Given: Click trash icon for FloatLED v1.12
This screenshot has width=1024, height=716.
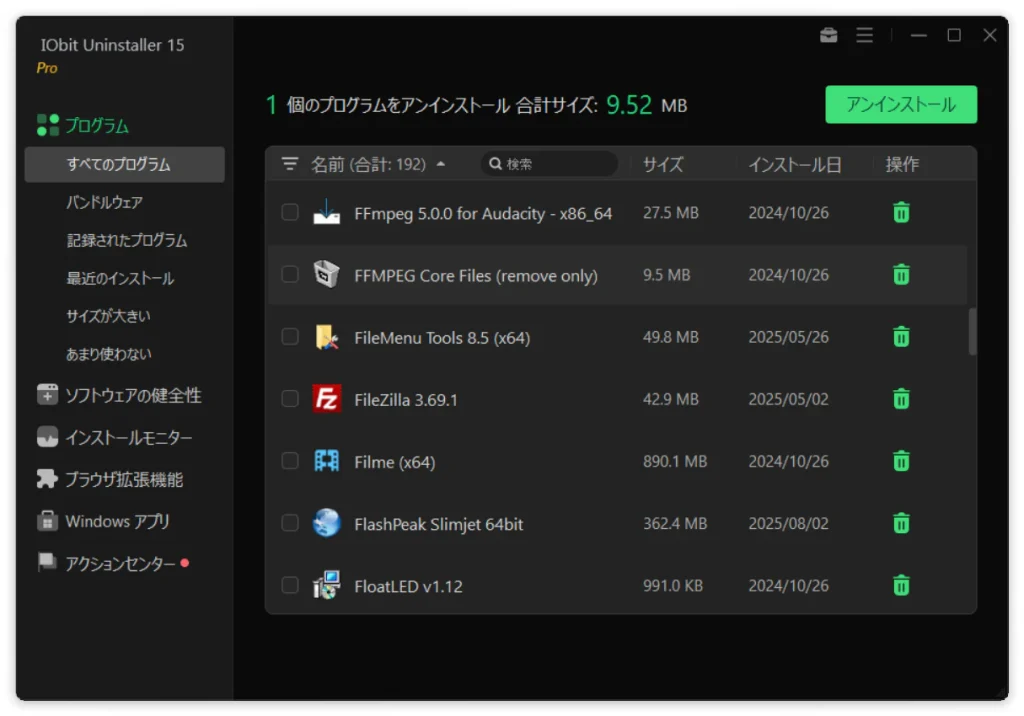Looking at the screenshot, I should [x=901, y=585].
